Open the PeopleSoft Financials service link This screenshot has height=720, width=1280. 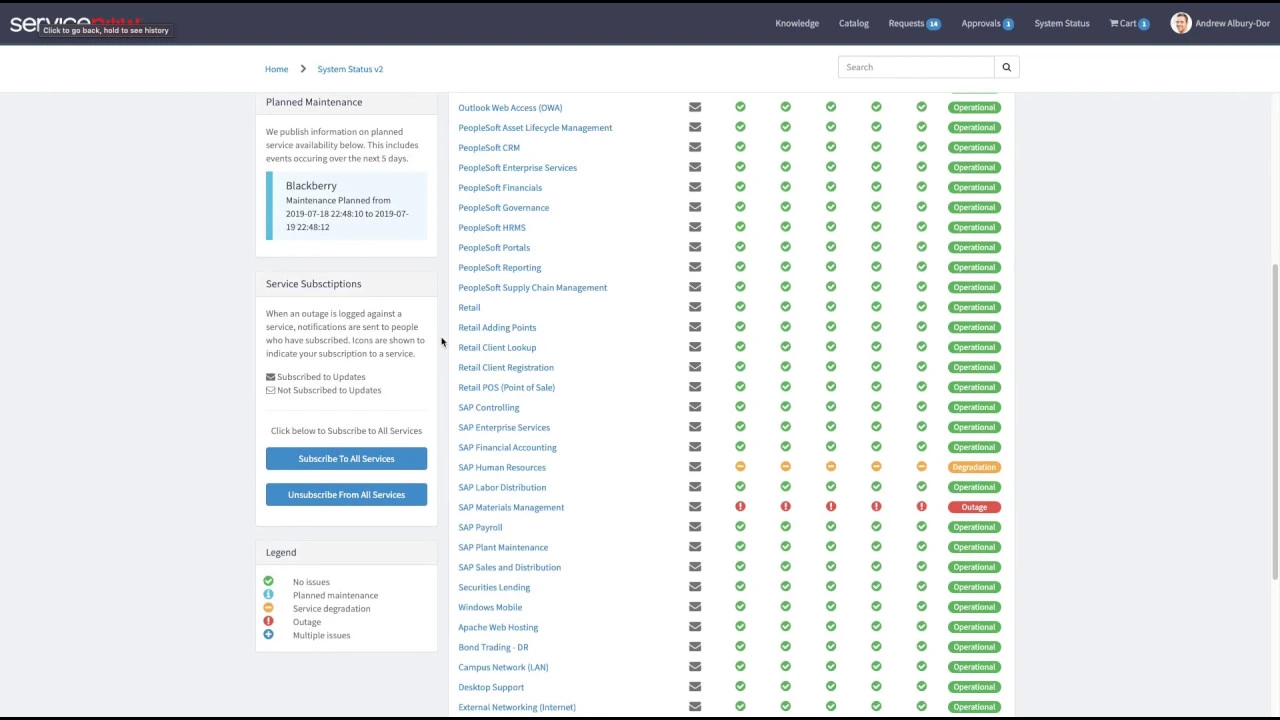[500, 187]
